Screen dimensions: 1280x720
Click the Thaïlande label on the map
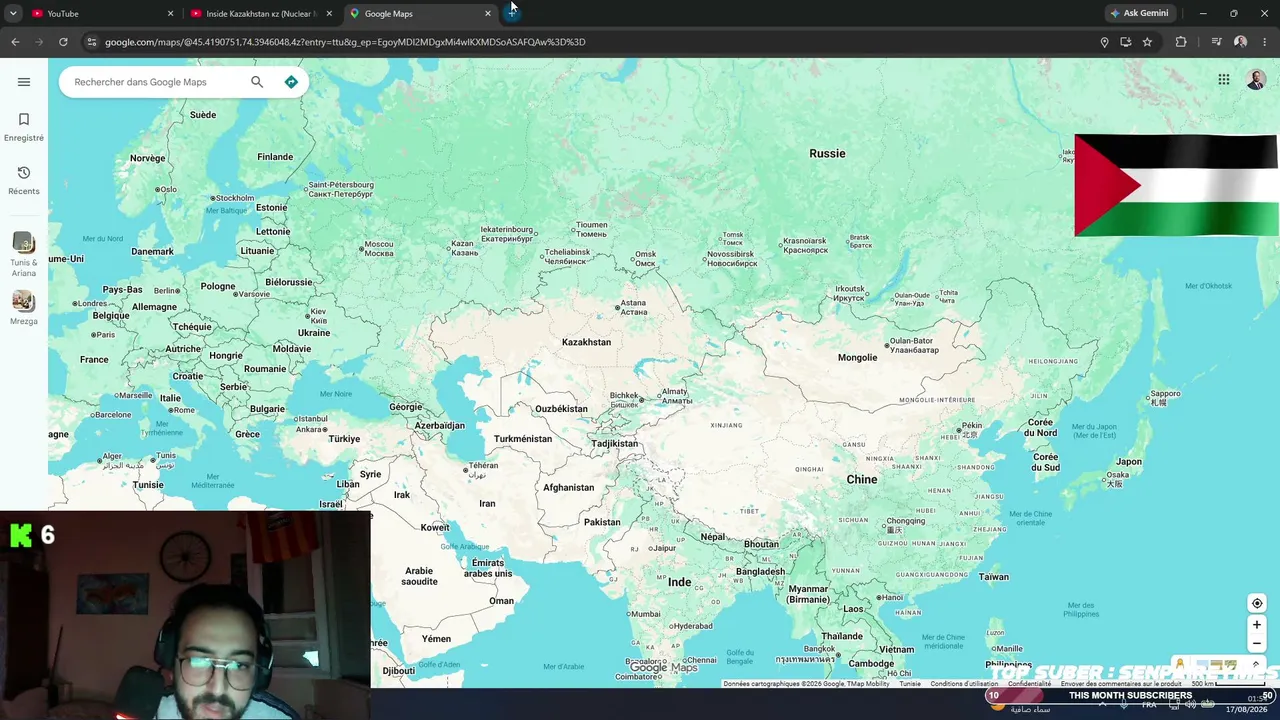[842, 636]
